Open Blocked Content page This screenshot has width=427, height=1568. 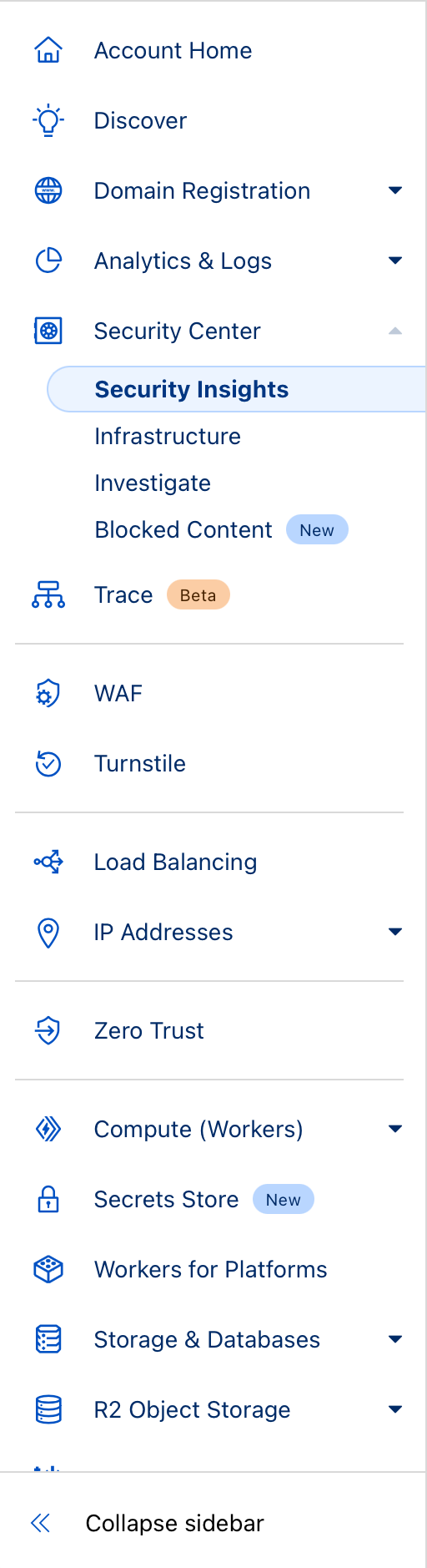[183, 529]
